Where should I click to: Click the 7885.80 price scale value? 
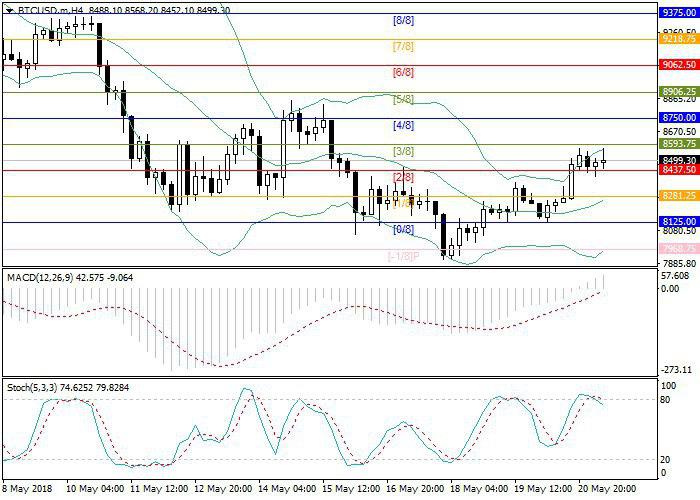click(680, 263)
